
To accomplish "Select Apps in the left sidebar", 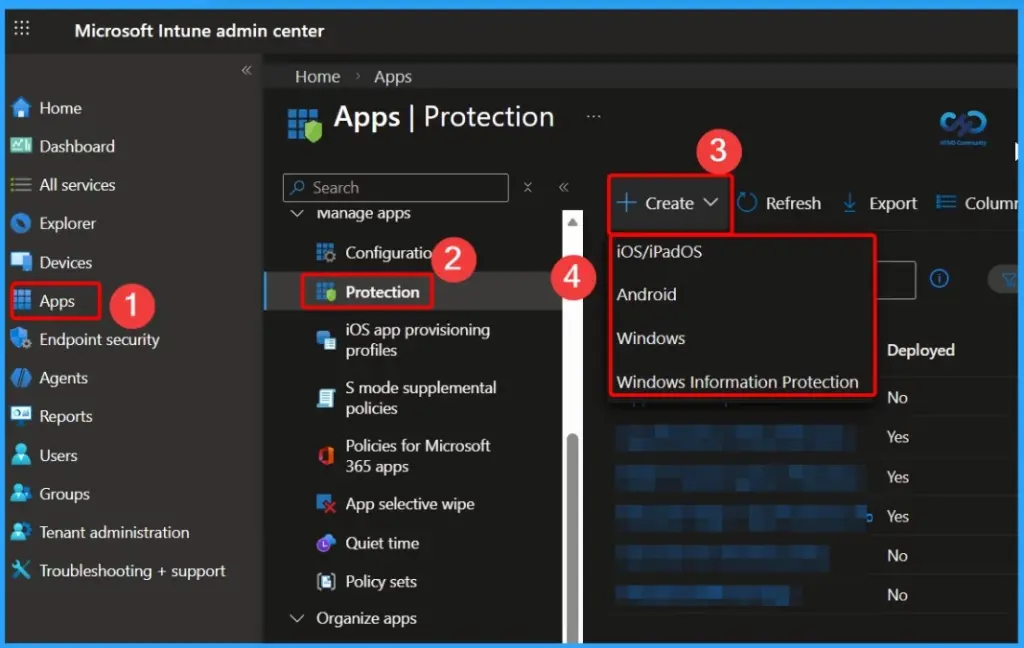I will [55, 301].
